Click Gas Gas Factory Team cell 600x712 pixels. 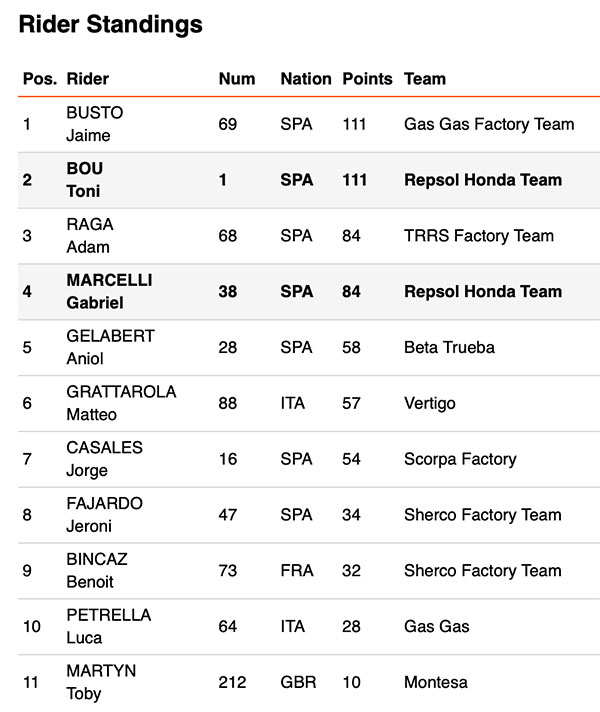(489, 124)
